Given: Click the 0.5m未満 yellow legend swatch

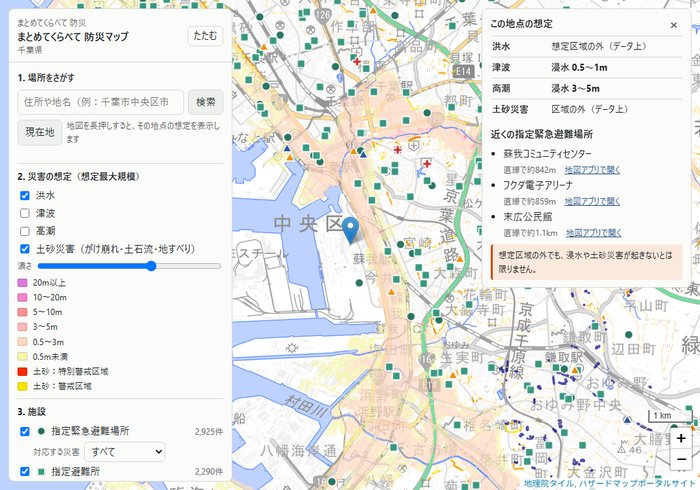Looking at the screenshot, I should [22, 357].
